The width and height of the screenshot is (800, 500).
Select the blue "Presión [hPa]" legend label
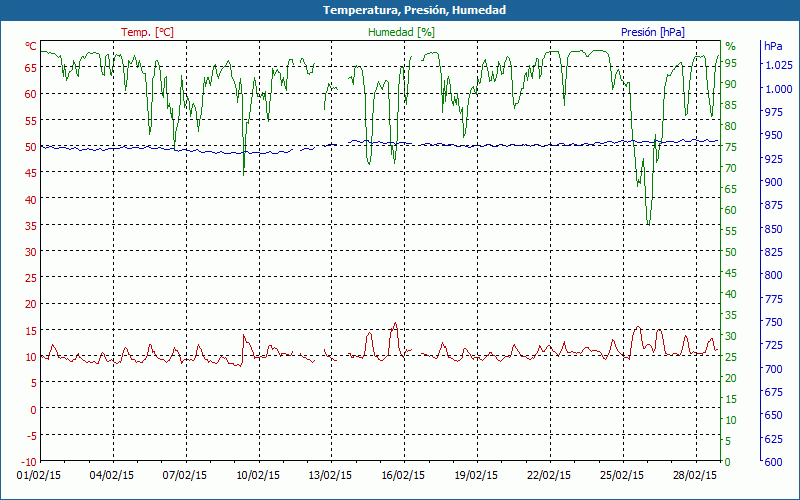tap(653, 32)
